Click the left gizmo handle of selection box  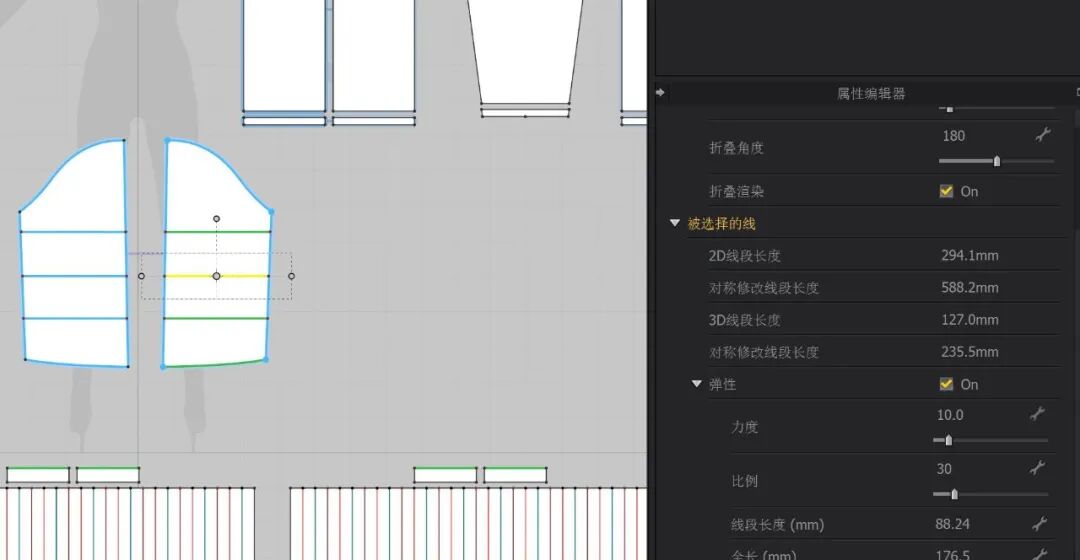point(141,276)
